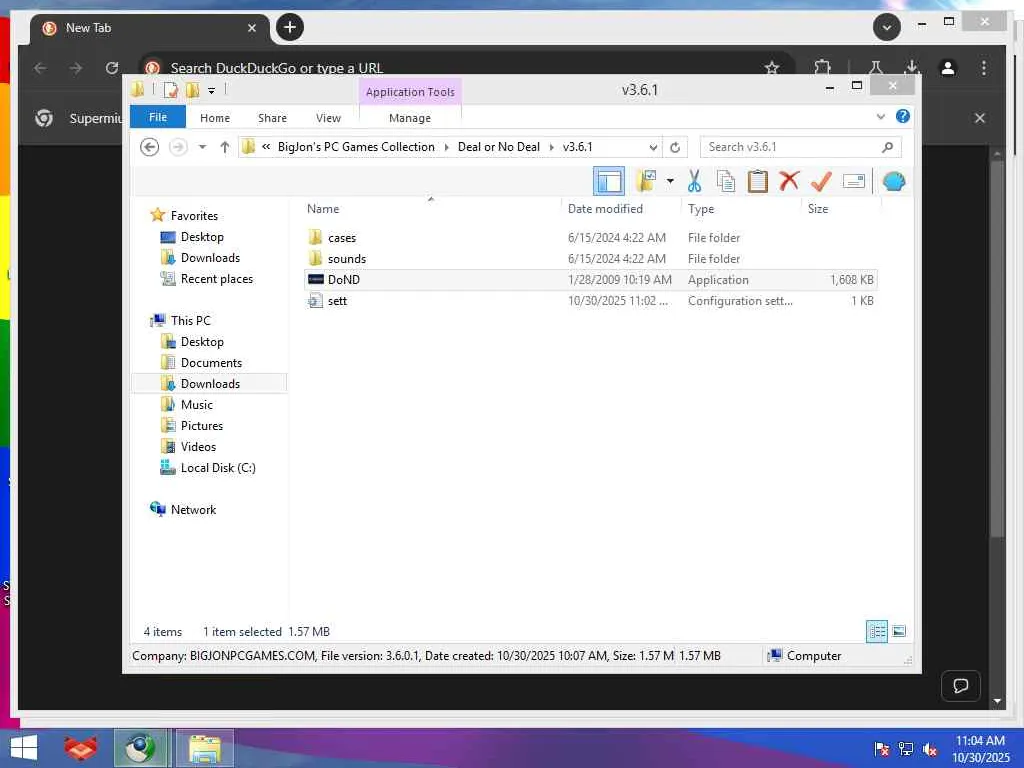Open recent locations dropdown arrow
The width and height of the screenshot is (1024, 768).
(202, 147)
